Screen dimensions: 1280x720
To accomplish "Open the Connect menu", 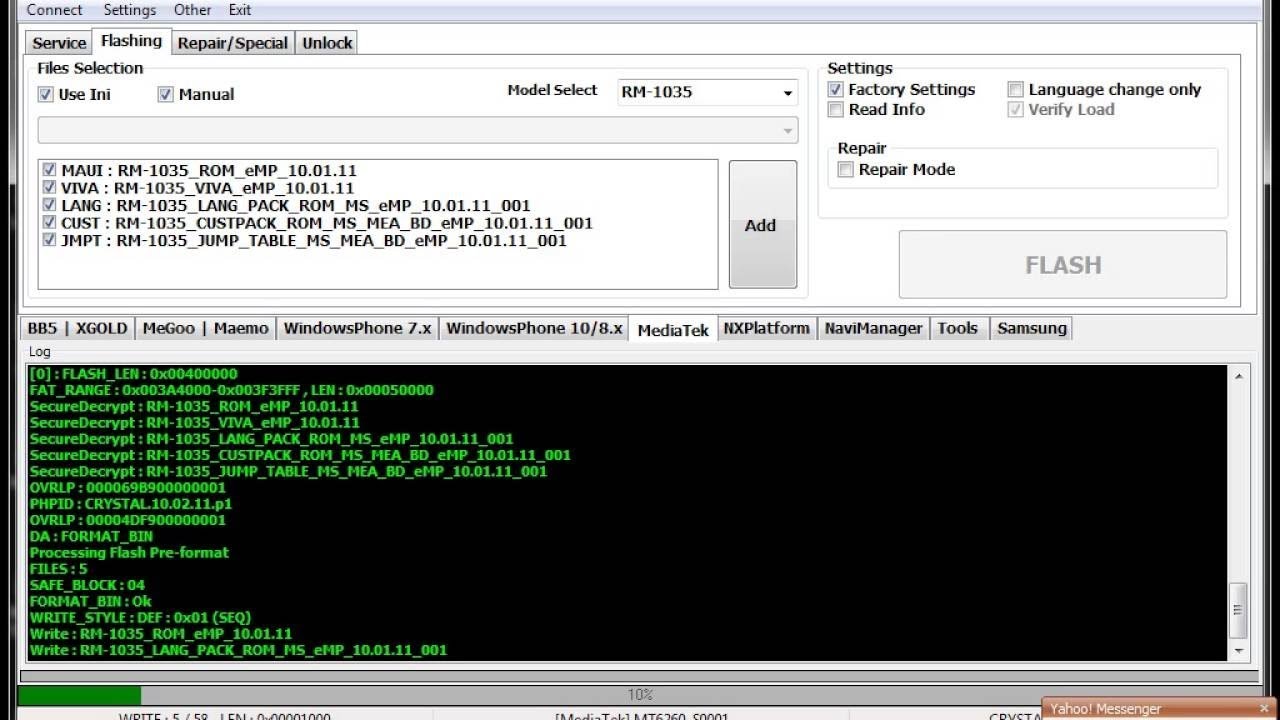I will coord(54,10).
